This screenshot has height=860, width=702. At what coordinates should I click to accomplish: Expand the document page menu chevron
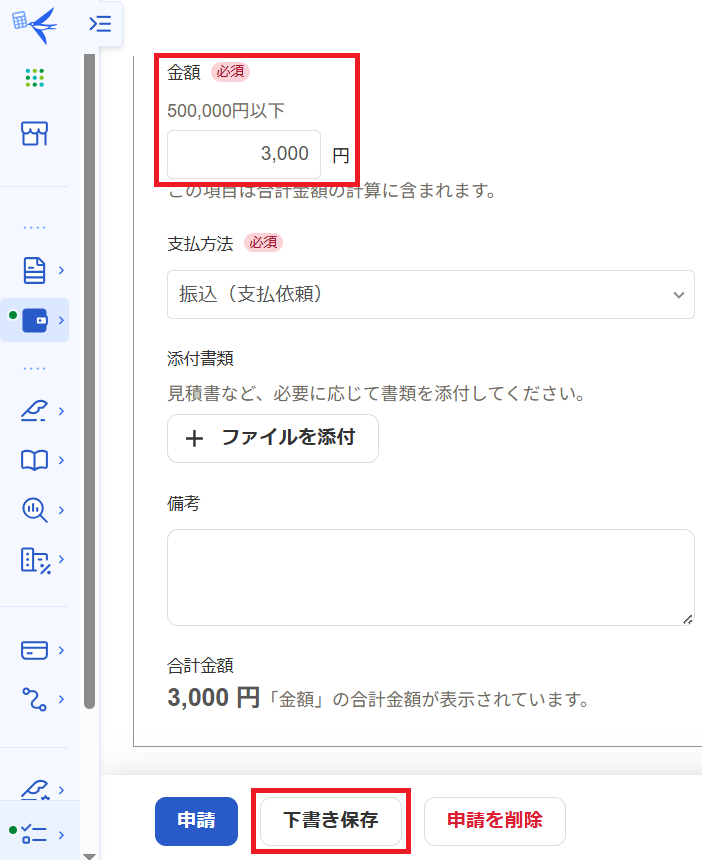click(x=61, y=270)
